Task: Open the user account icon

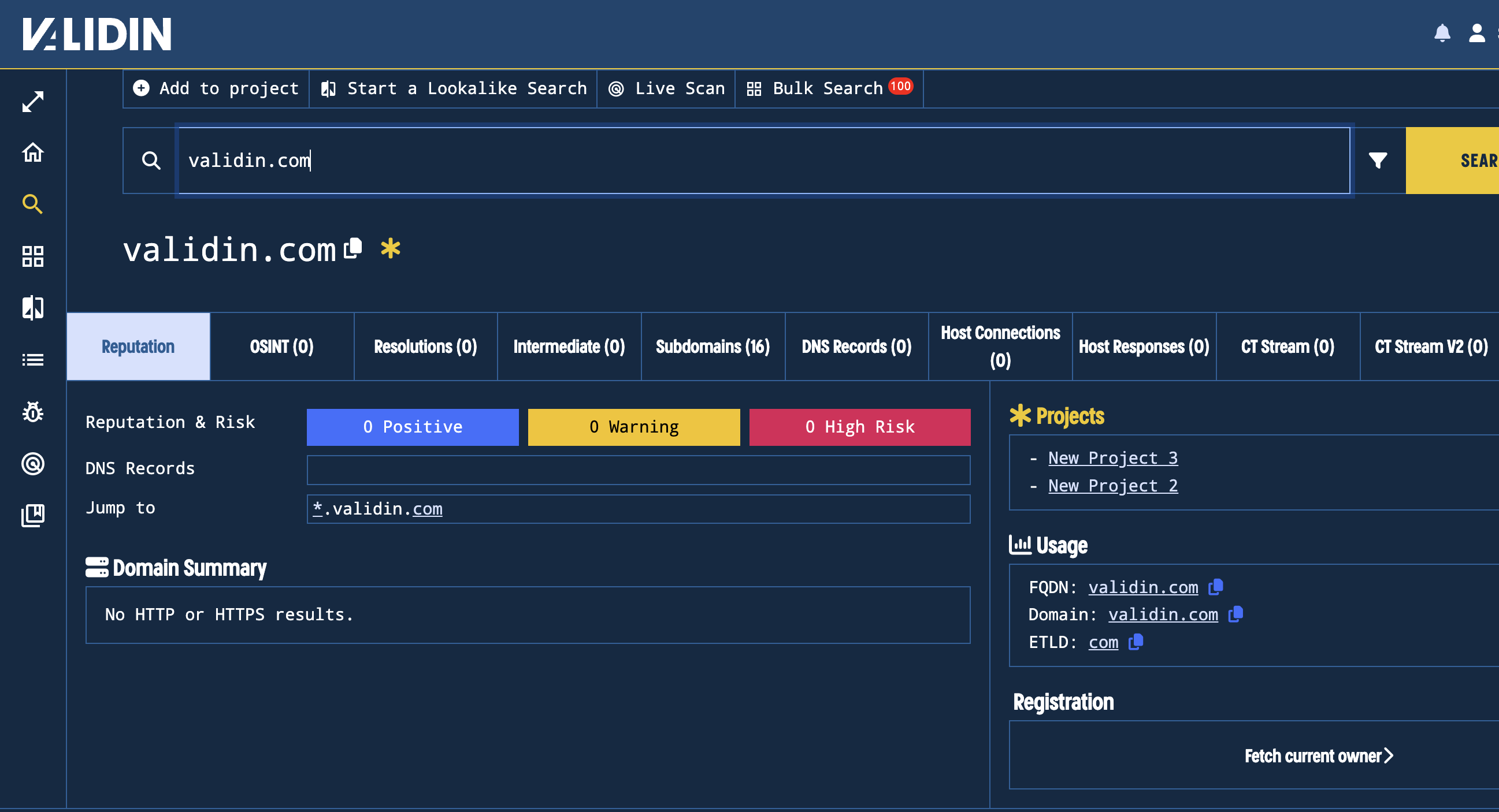Action: (x=1477, y=32)
